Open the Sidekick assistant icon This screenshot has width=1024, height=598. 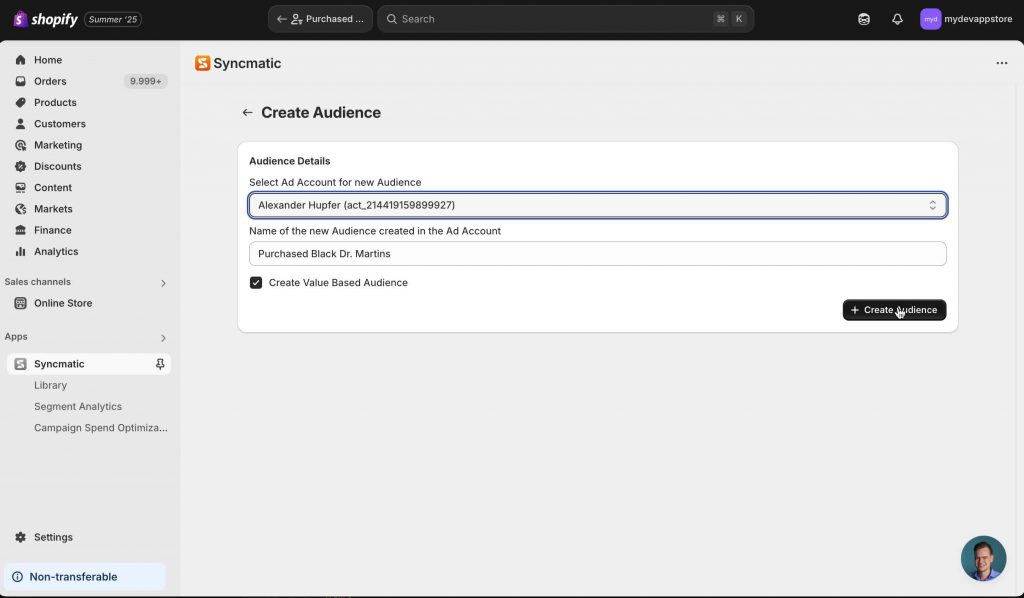(x=864, y=19)
